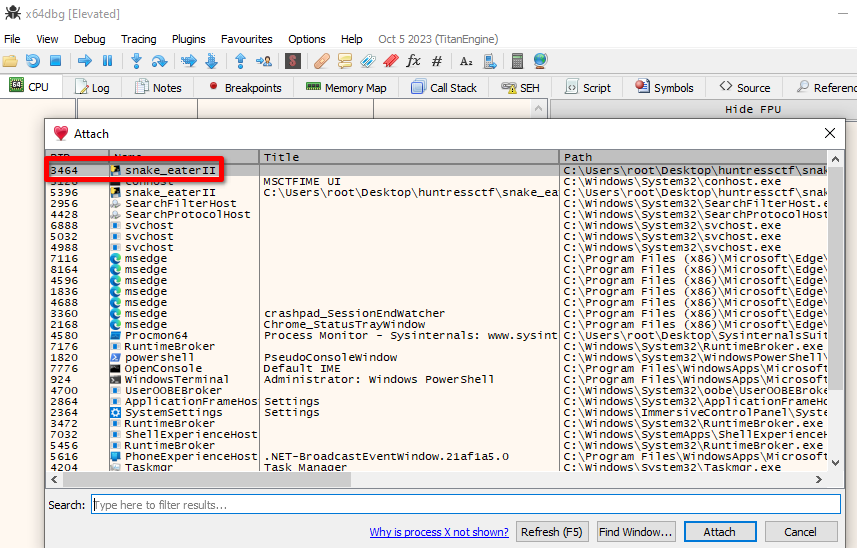The image size is (857, 548).
Task: Switch to the SEH tab
Action: pos(521,87)
